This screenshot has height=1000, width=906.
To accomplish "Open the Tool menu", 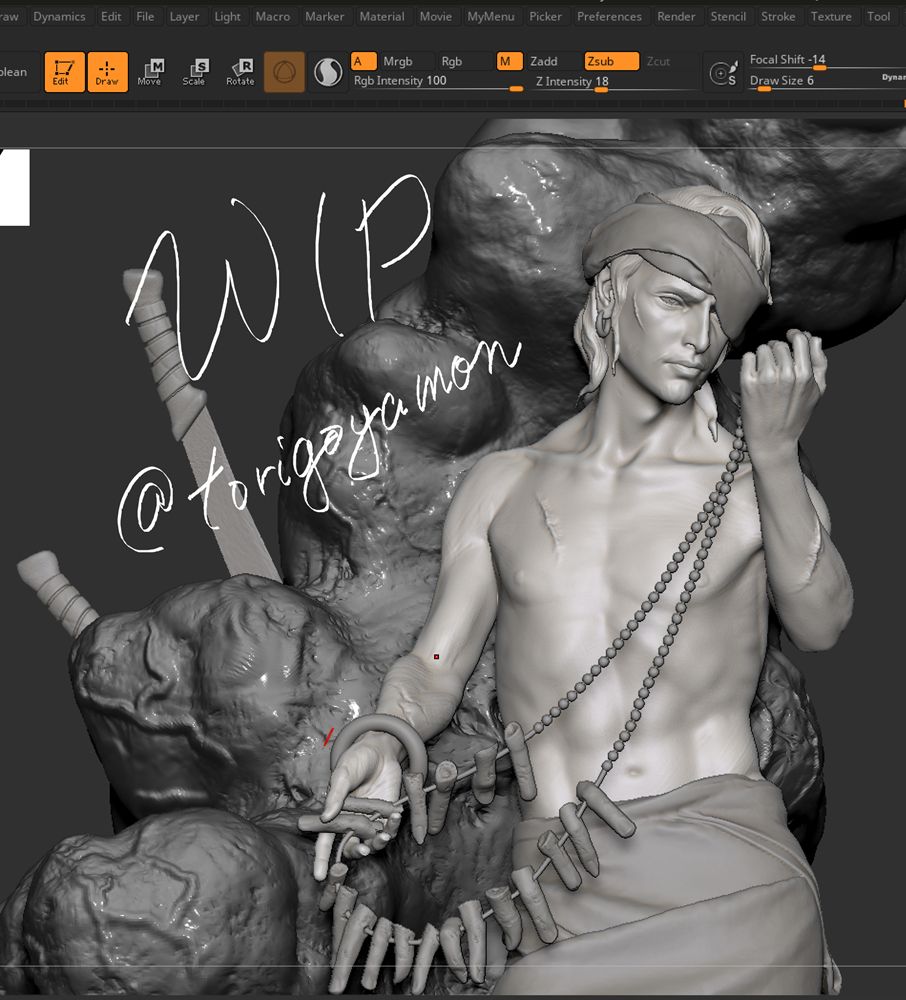I will pos(879,16).
